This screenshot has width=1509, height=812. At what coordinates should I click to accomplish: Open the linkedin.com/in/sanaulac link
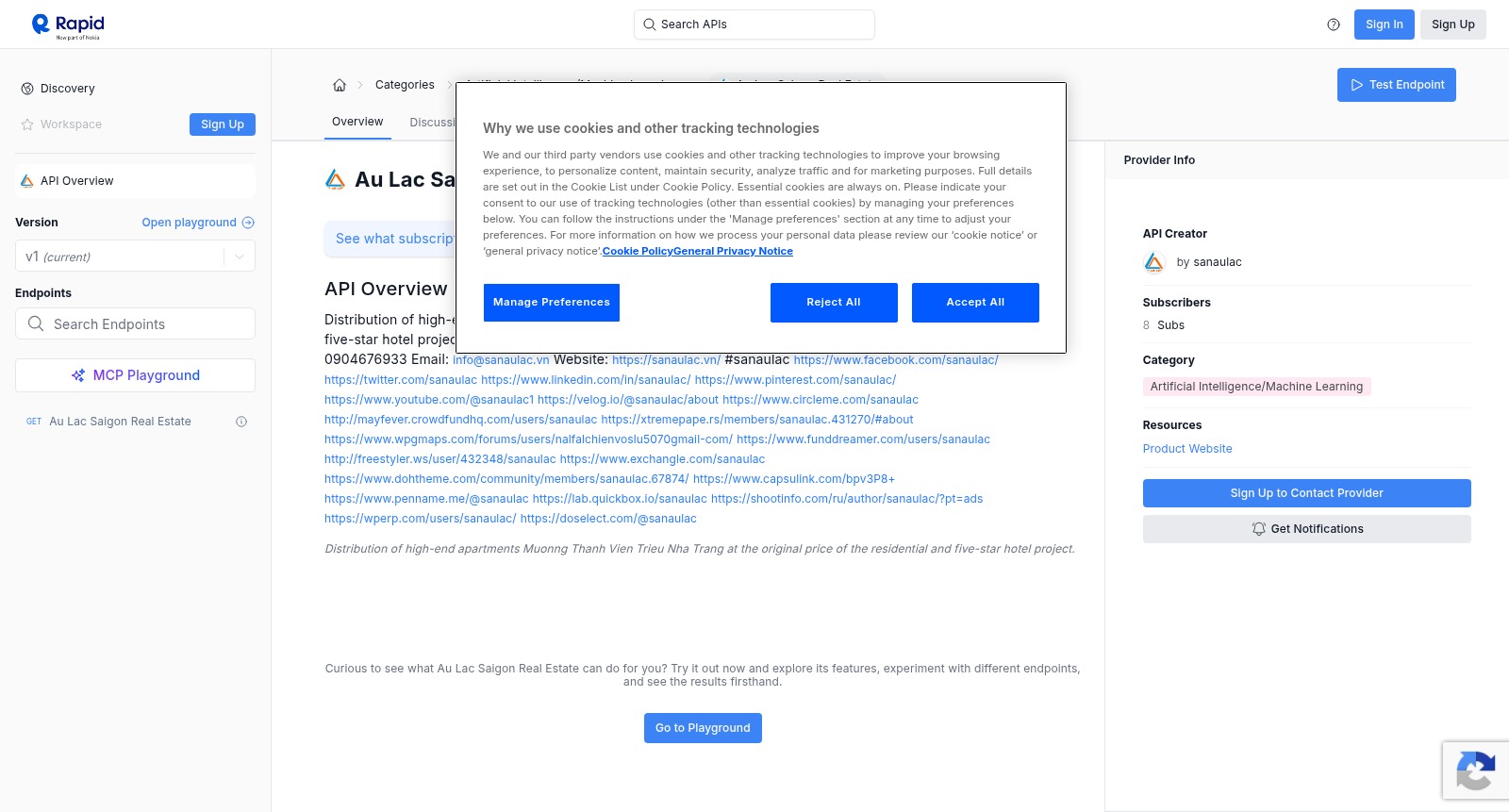pyautogui.click(x=586, y=380)
